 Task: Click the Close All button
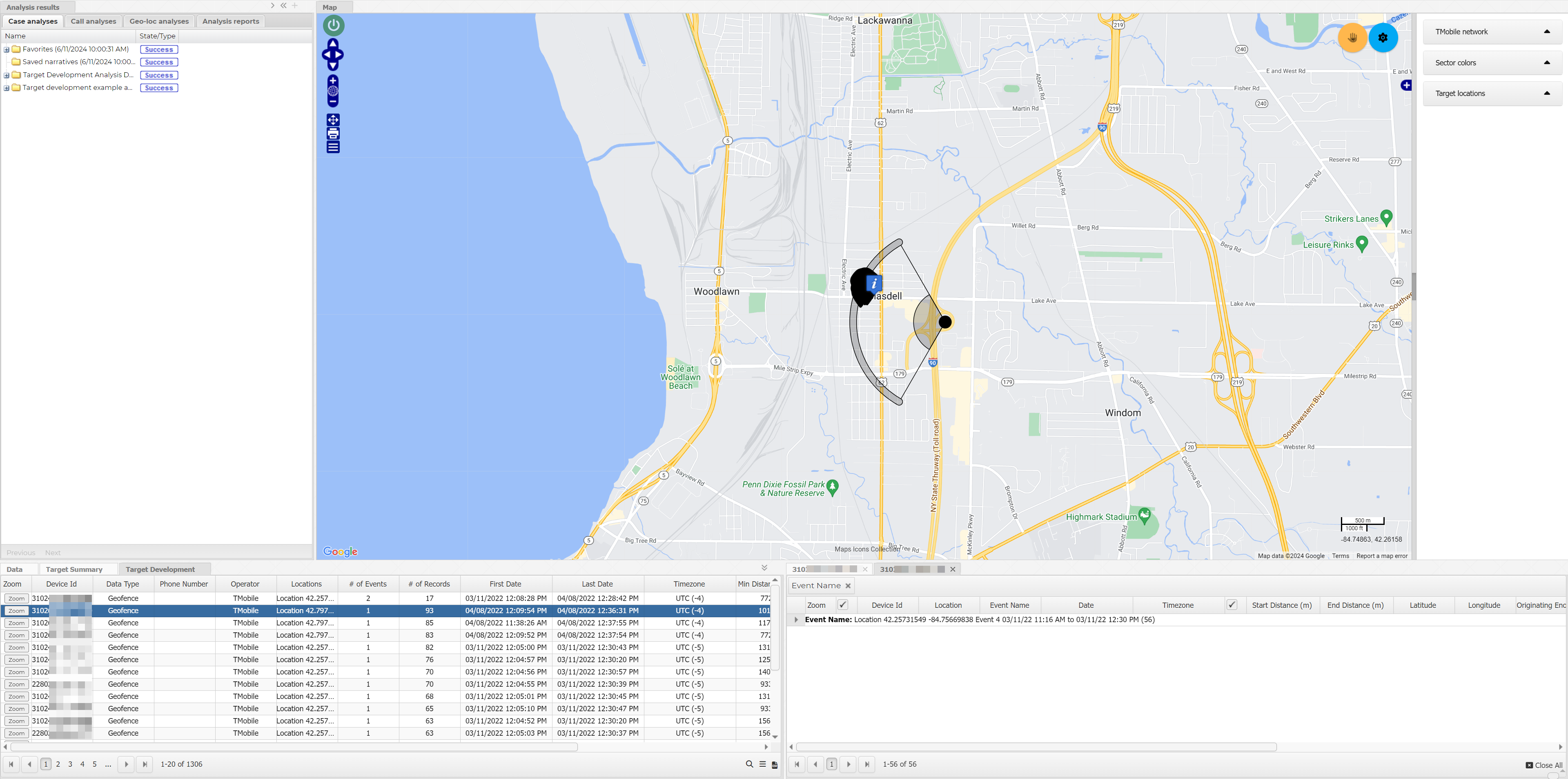tap(1543, 765)
